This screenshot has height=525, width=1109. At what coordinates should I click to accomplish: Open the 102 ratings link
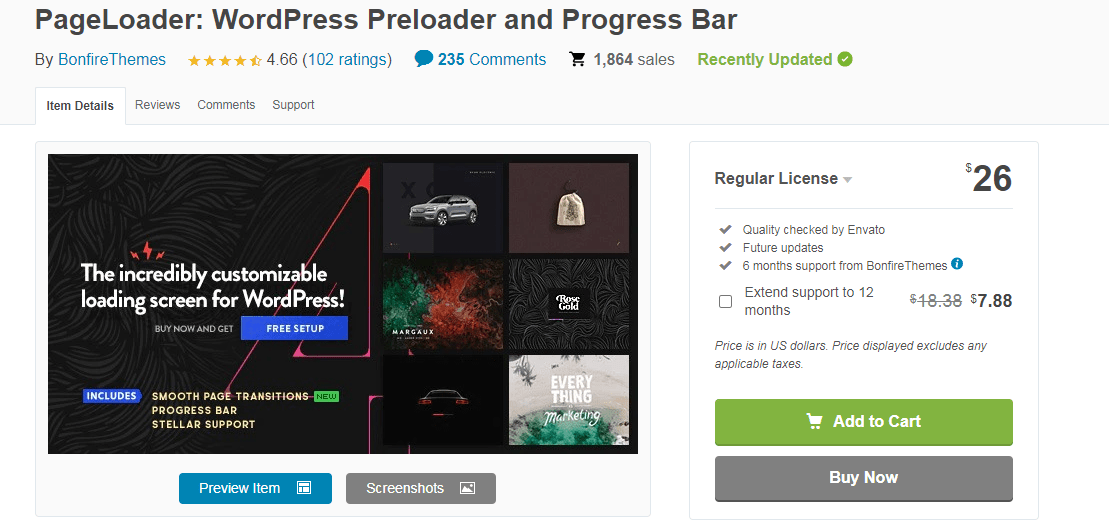click(347, 59)
